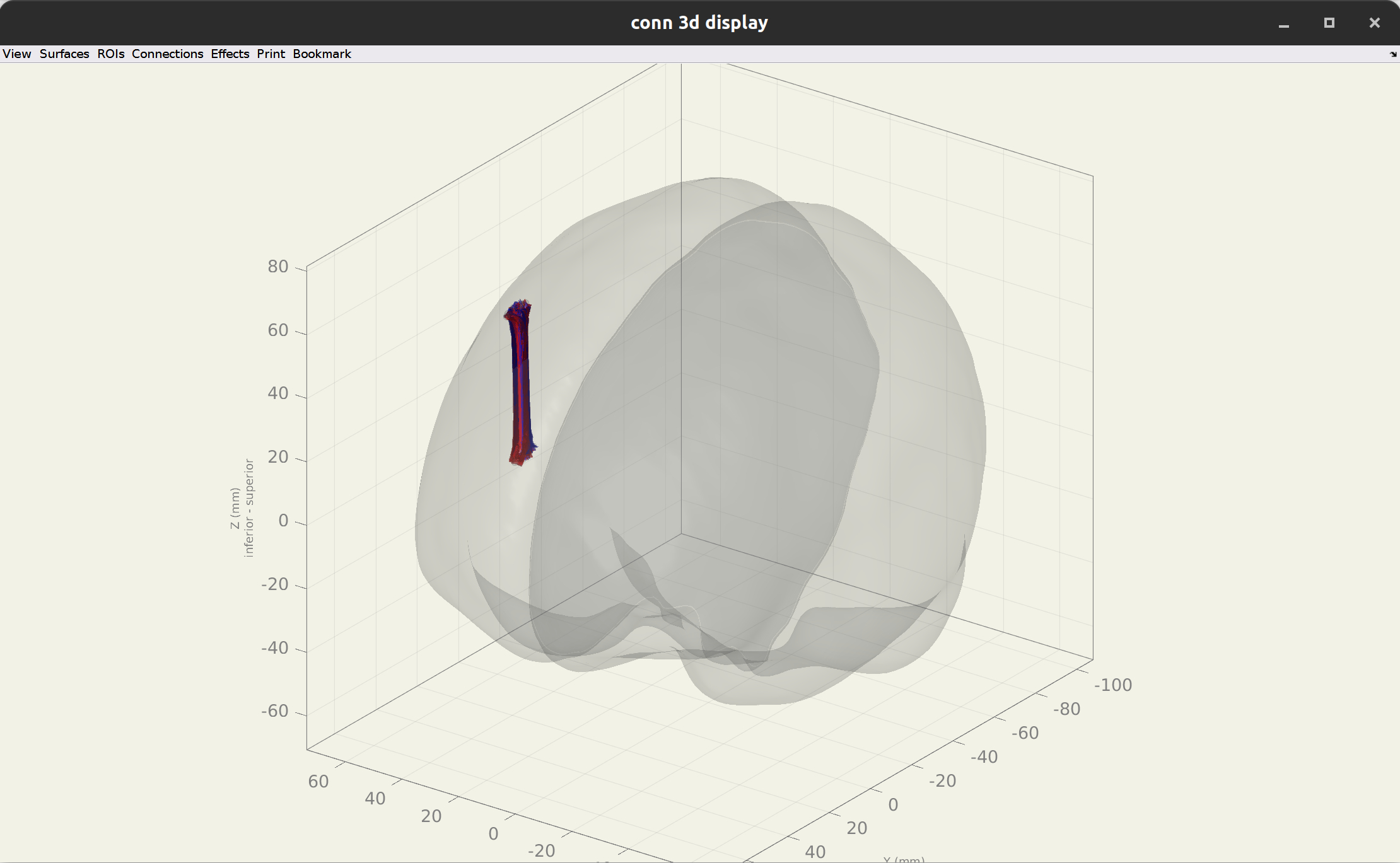Open the Connections menu
The height and width of the screenshot is (863, 1400).
[x=167, y=54]
